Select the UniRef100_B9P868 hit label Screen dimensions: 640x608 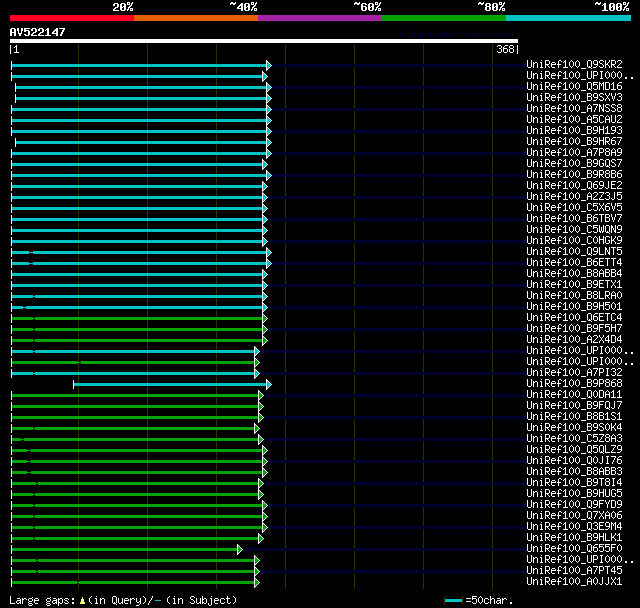(x=574, y=384)
